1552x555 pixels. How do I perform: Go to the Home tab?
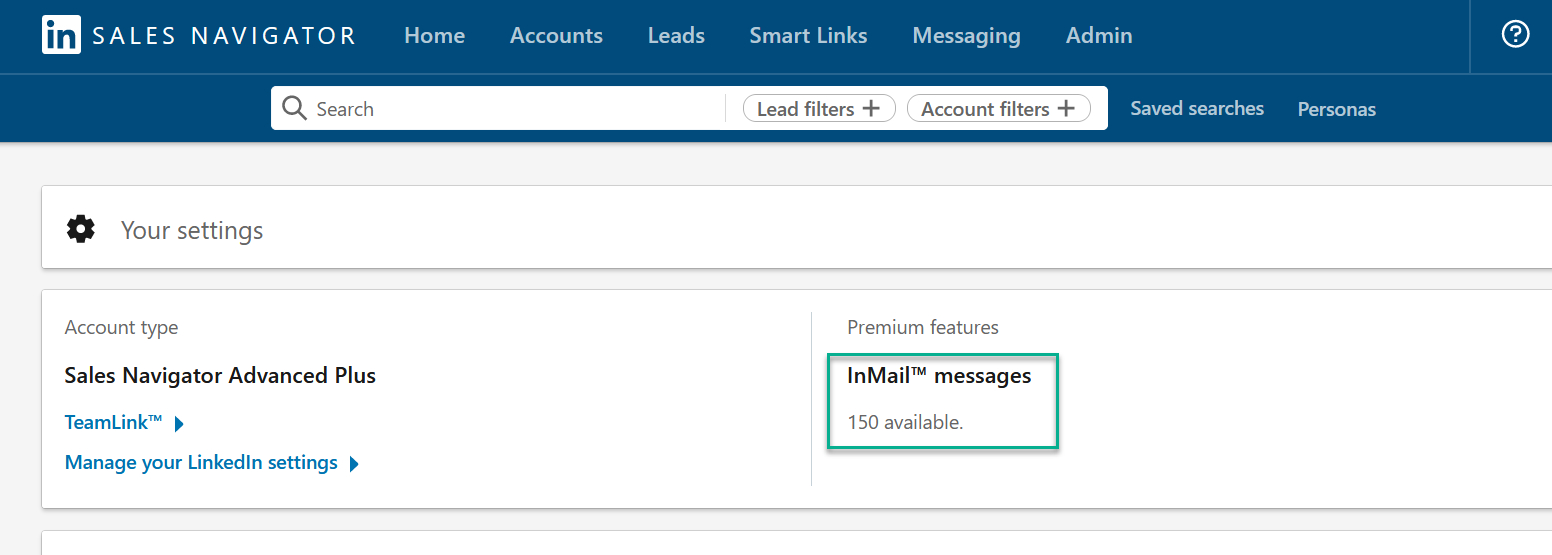click(434, 36)
